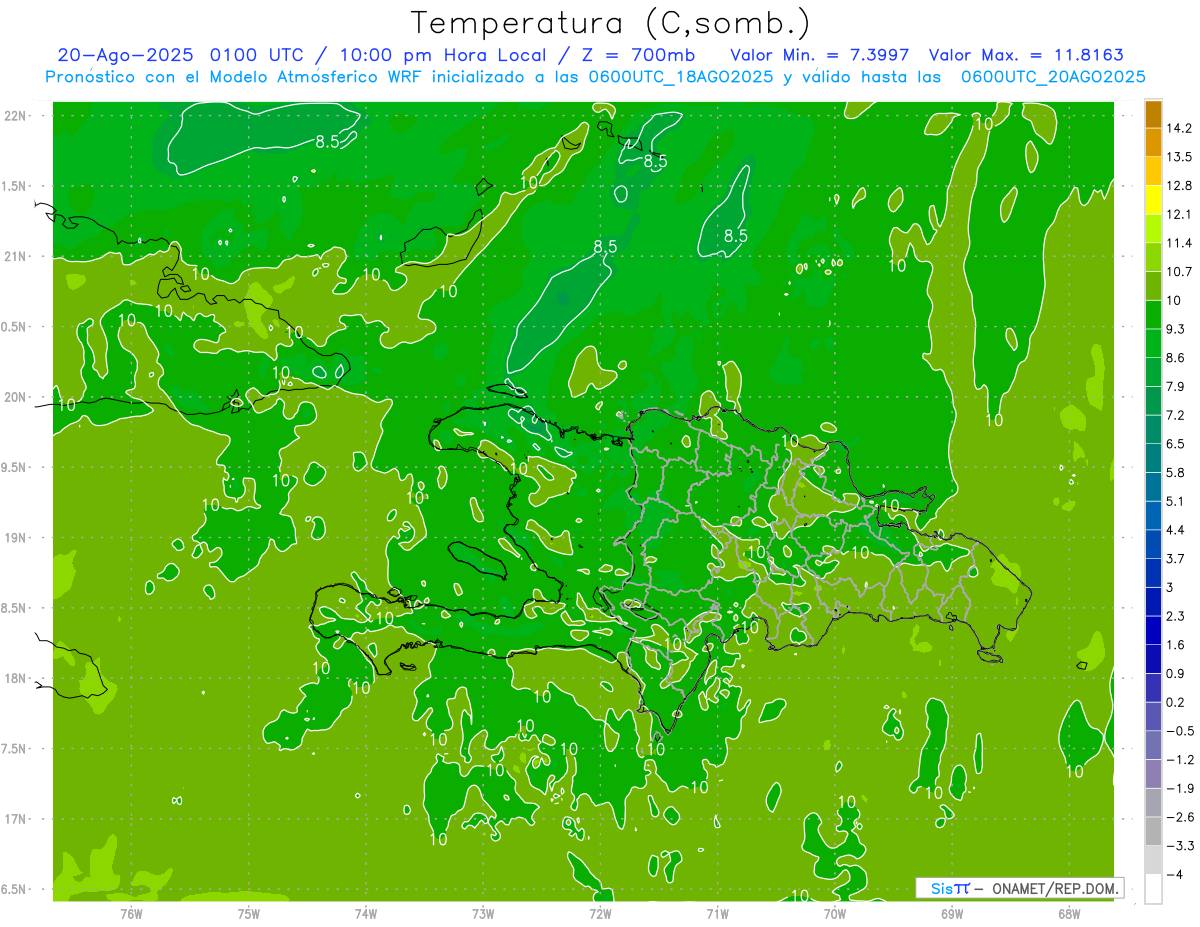Screen dimensions: 1200x927
Task: Click the "0.2" value on the color scale
Action: click(1176, 702)
